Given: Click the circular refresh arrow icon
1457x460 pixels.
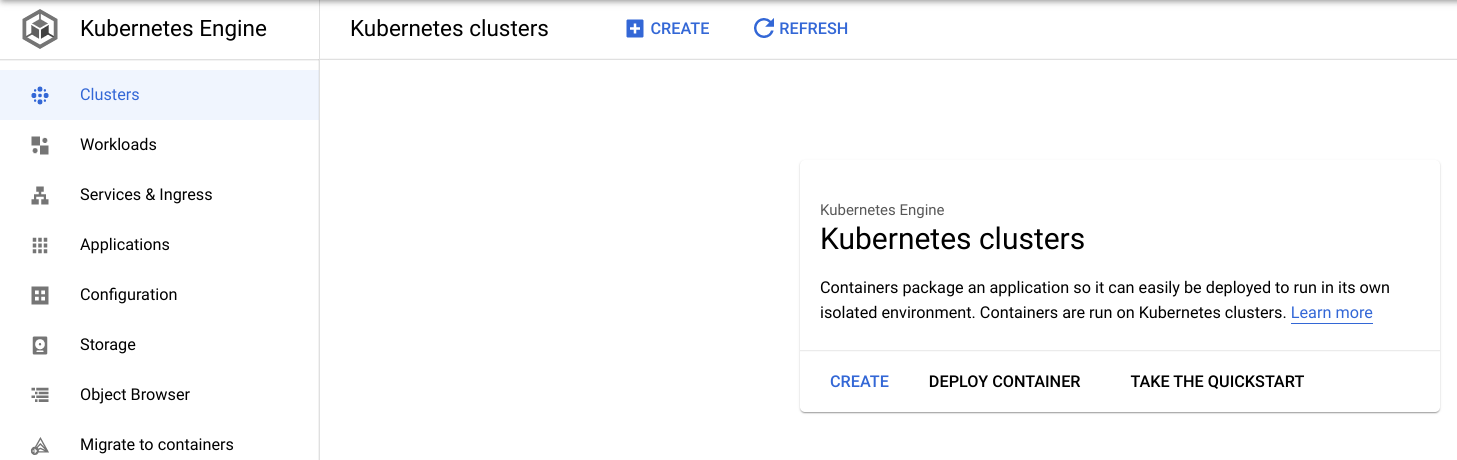Looking at the screenshot, I should (x=763, y=28).
